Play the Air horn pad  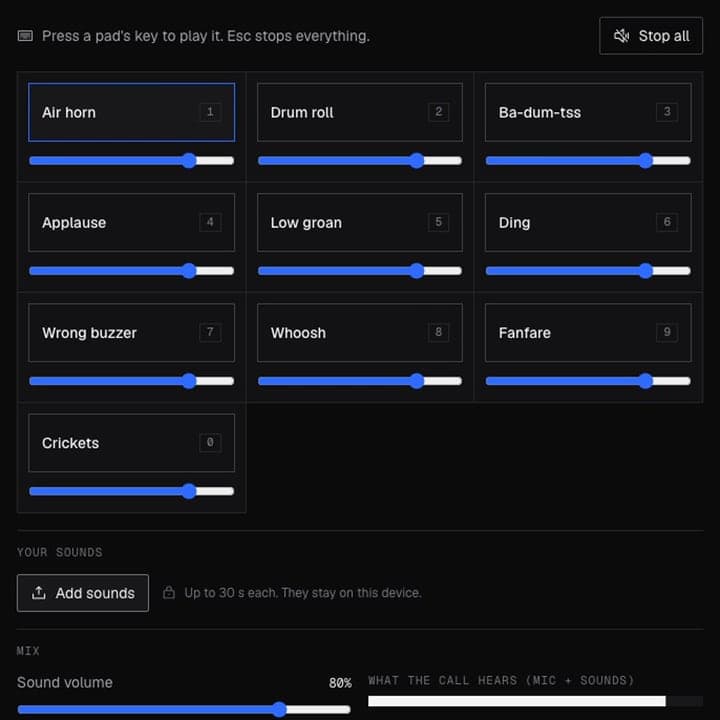pos(131,112)
